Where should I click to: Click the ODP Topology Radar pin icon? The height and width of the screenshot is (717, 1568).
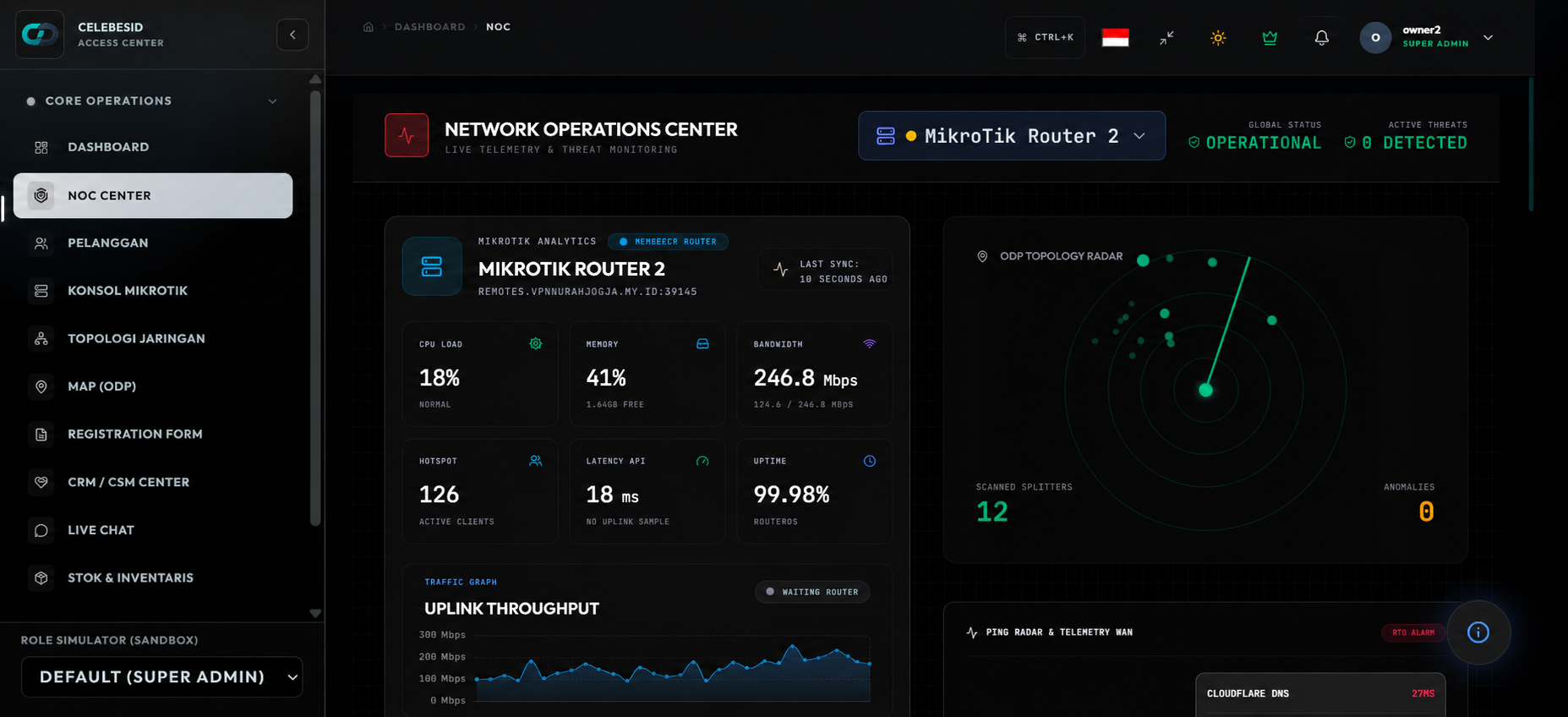click(x=982, y=256)
